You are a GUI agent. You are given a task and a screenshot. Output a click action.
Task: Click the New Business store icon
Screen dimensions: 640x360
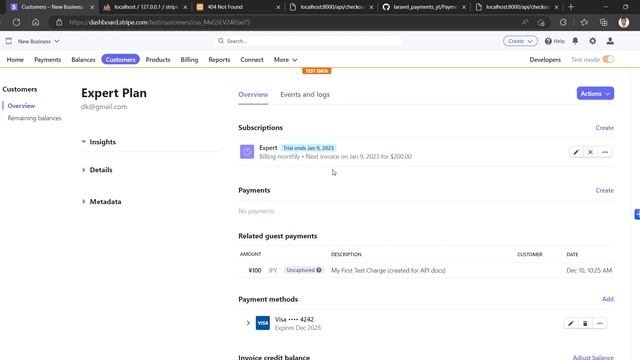tap(9, 41)
